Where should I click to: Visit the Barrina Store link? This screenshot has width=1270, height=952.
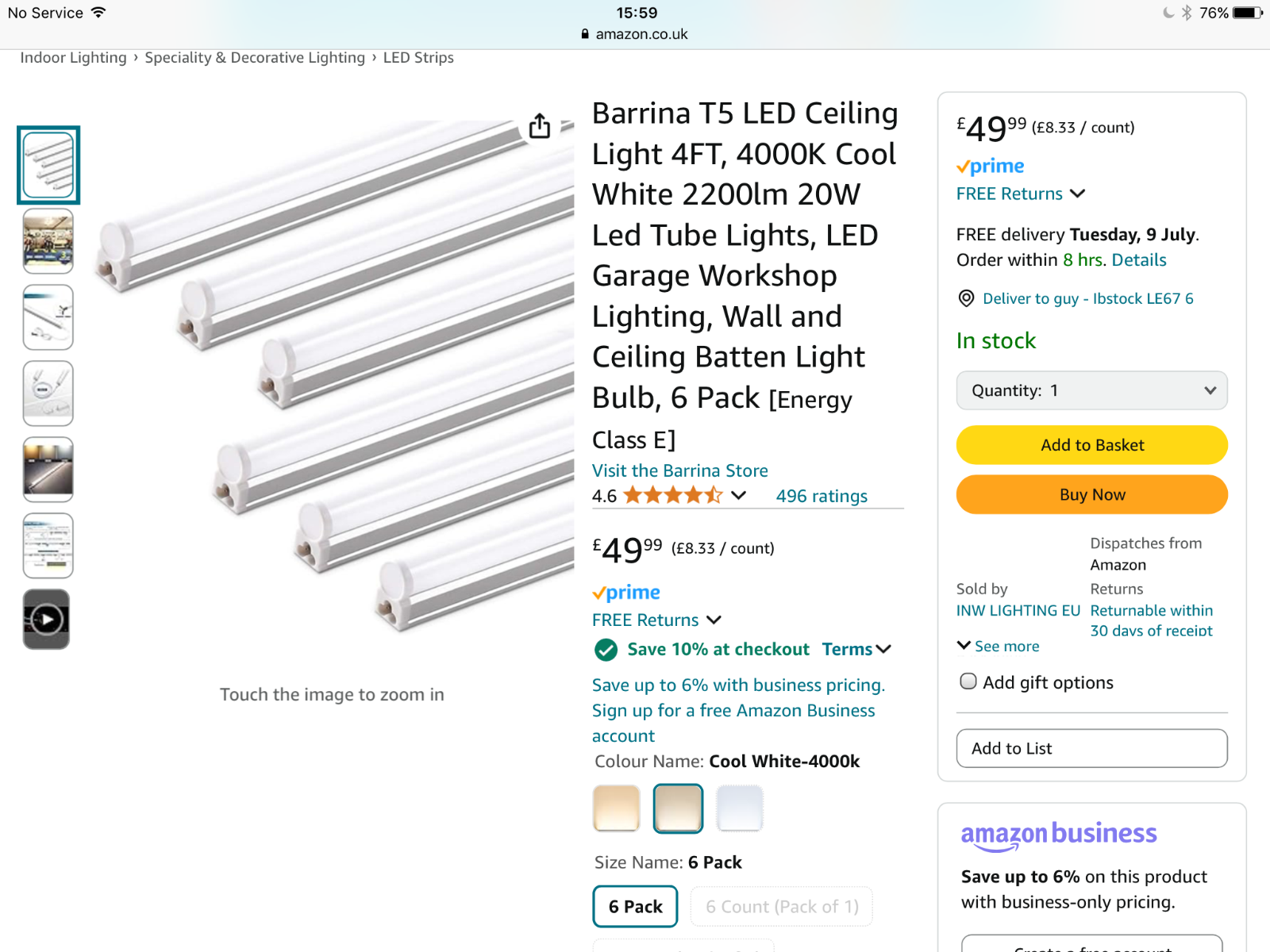(x=679, y=470)
